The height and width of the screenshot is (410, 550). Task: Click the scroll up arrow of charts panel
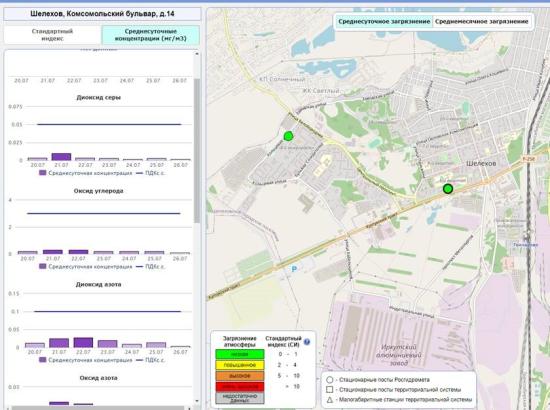pyautogui.click(x=197, y=54)
